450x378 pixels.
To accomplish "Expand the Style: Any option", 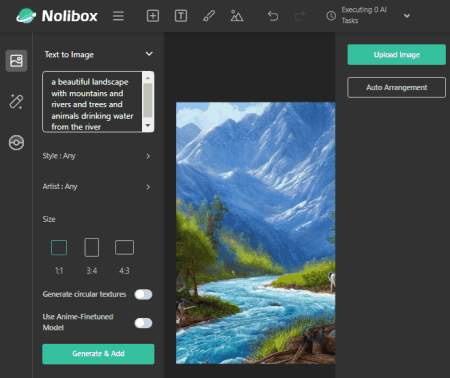I will click(x=97, y=156).
